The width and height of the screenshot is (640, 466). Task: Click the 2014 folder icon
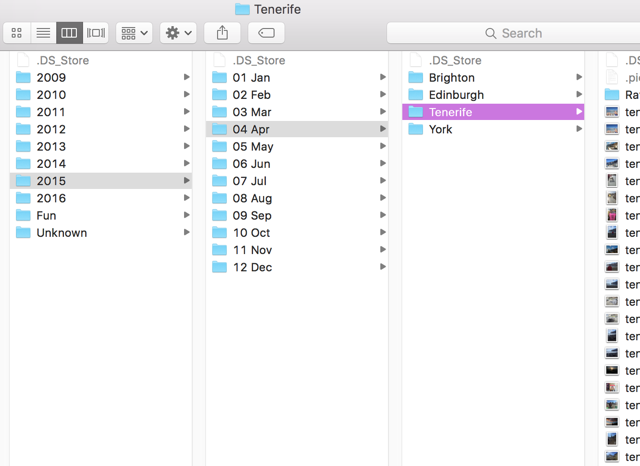[23, 164]
